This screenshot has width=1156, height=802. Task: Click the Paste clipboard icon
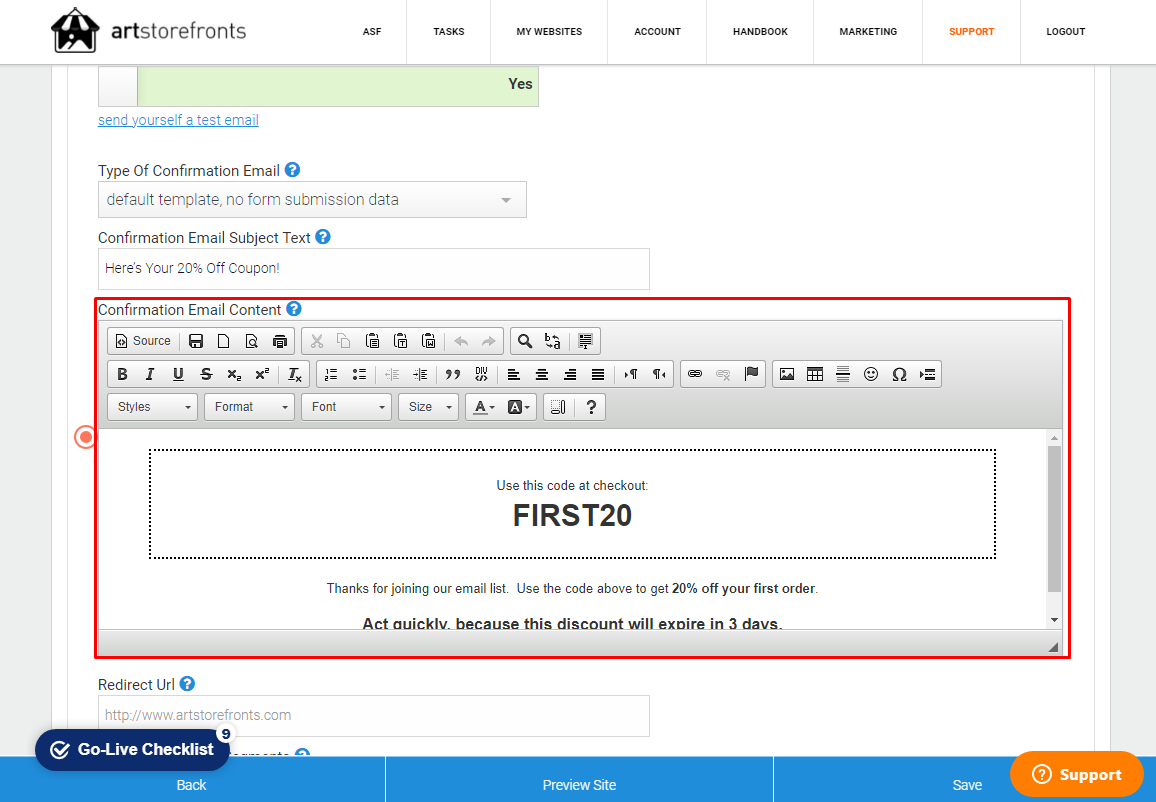click(x=372, y=341)
